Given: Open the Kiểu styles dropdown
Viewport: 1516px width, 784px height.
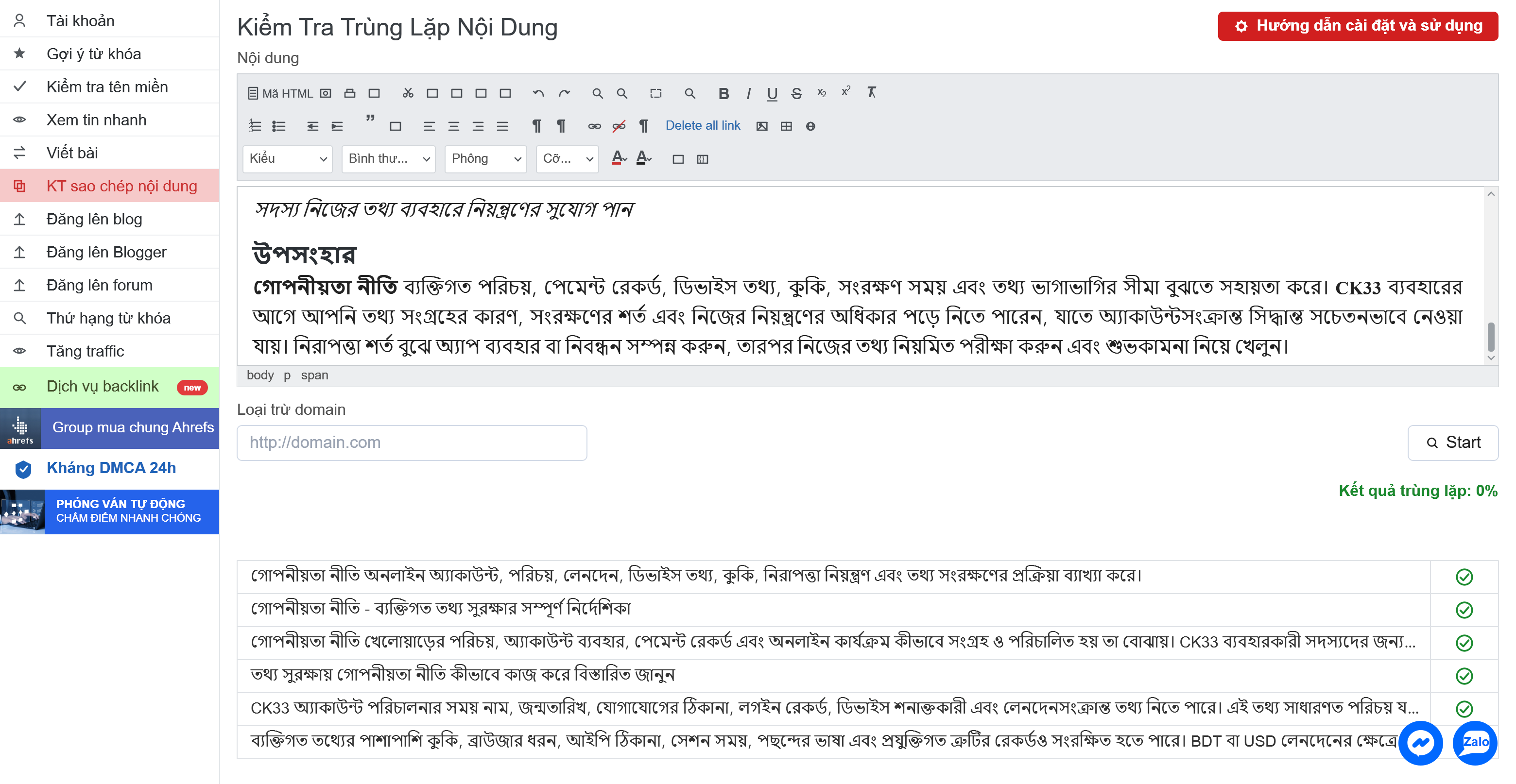Looking at the screenshot, I should 287,159.
